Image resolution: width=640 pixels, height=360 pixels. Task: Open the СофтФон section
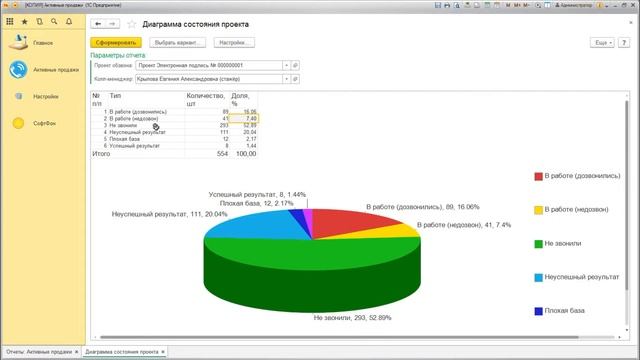34,123
